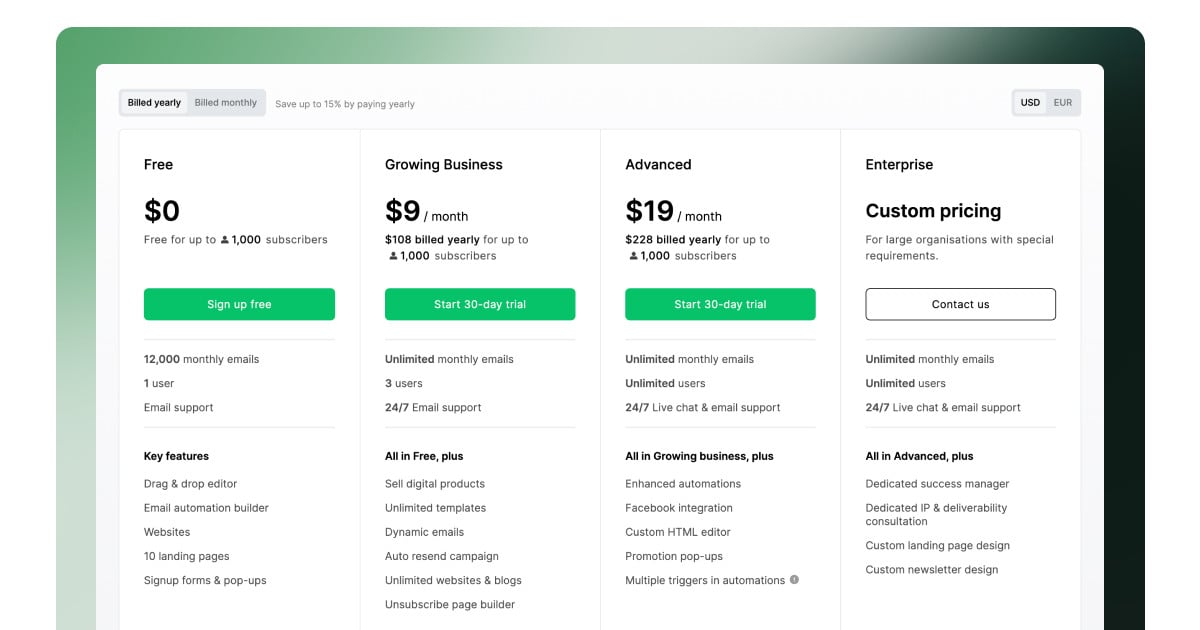Screen dimensions: 1200x630
Task: Click the Enterprise plan heading
Action: pos(899,165)
